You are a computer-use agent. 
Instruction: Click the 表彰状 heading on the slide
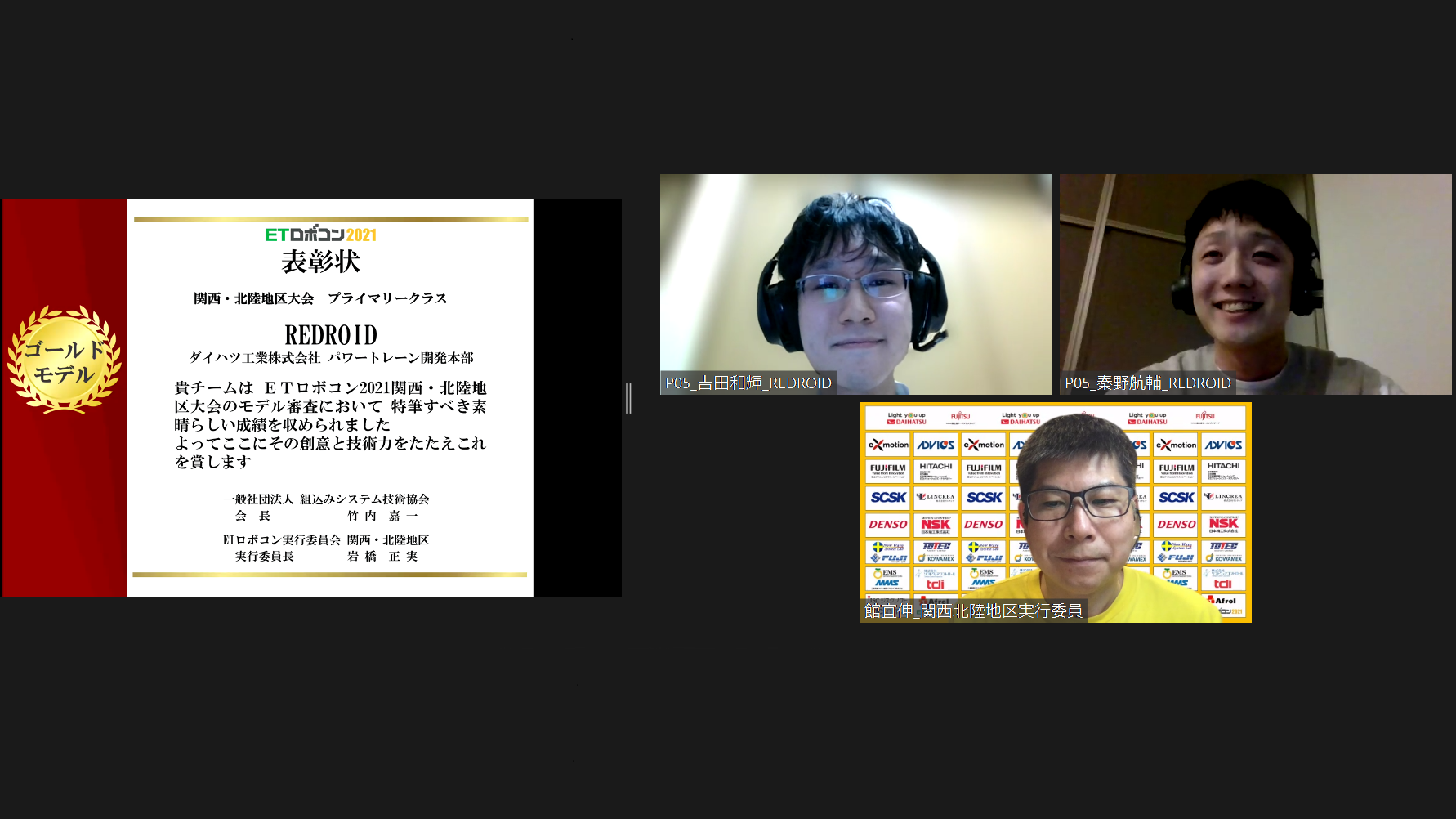[320, 262]
